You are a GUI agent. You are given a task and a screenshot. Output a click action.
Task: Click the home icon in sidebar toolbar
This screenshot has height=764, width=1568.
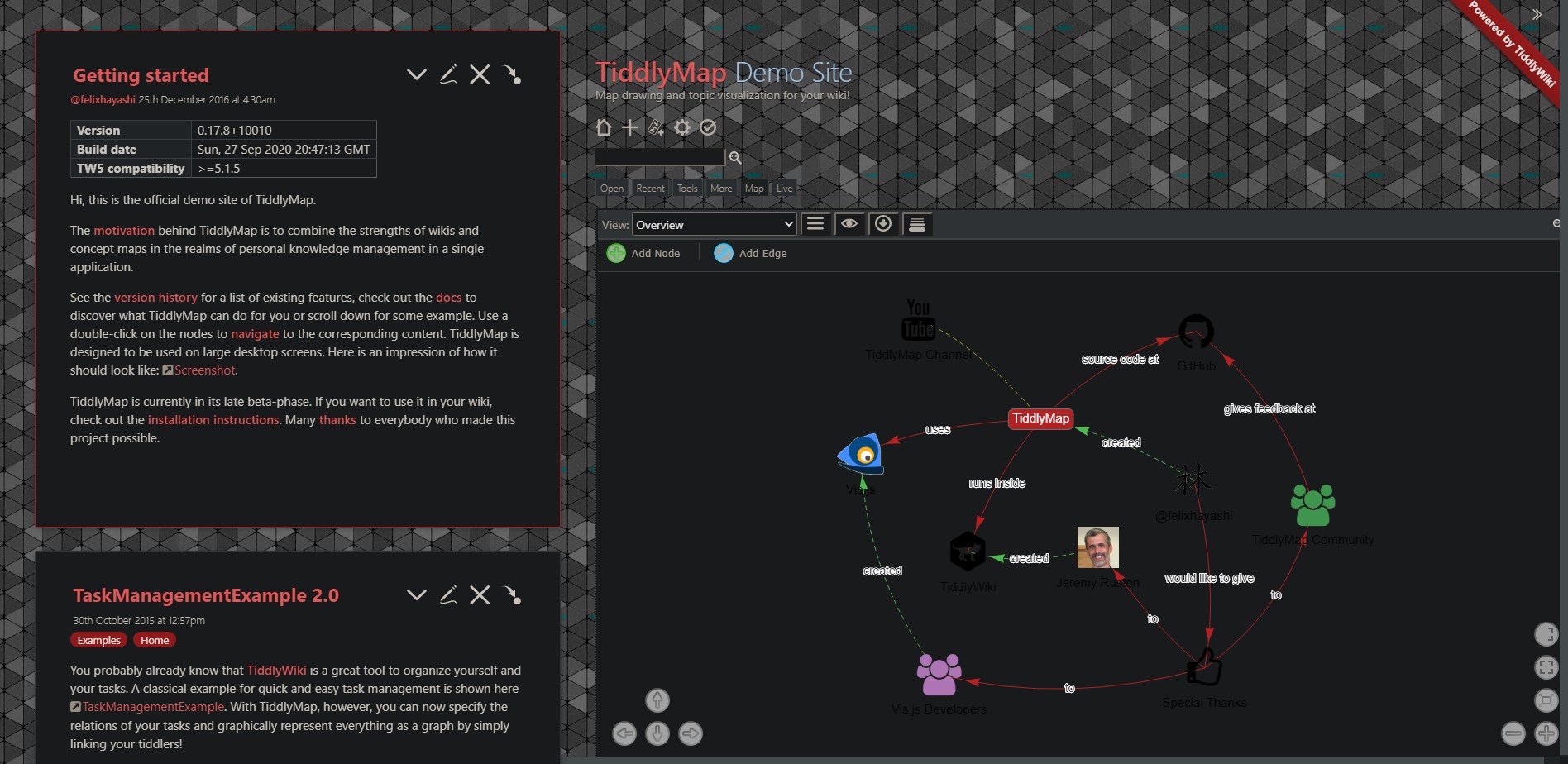coord(604,127)
